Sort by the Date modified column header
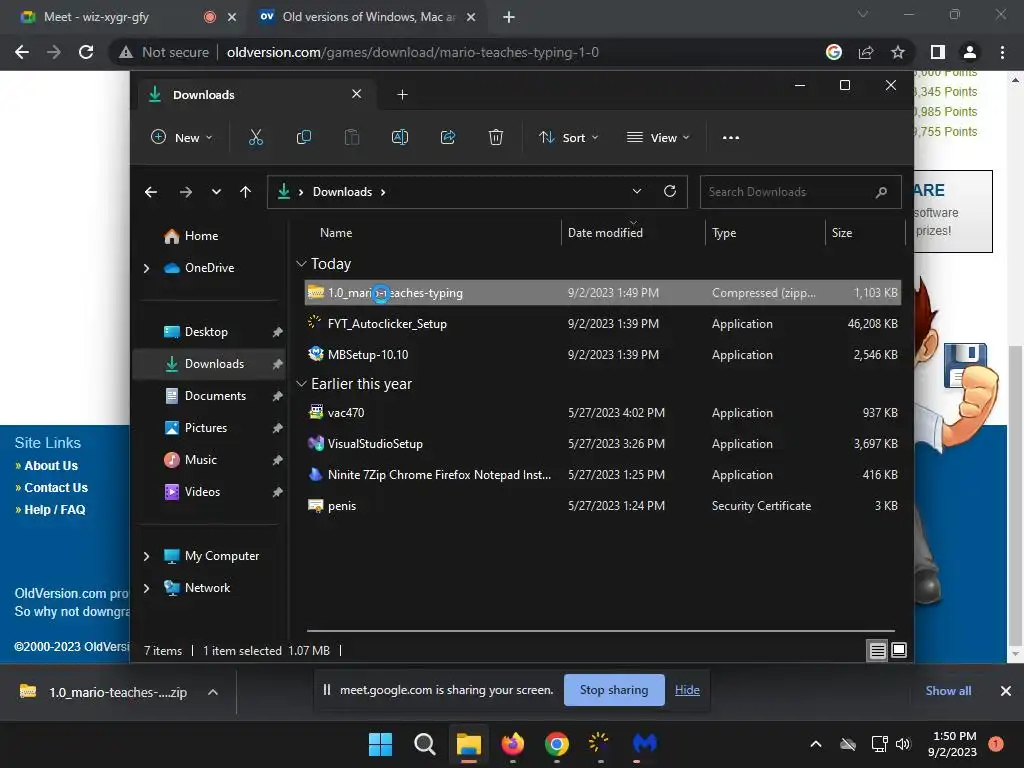This screenshot has height=768, width=1024. 605,233
